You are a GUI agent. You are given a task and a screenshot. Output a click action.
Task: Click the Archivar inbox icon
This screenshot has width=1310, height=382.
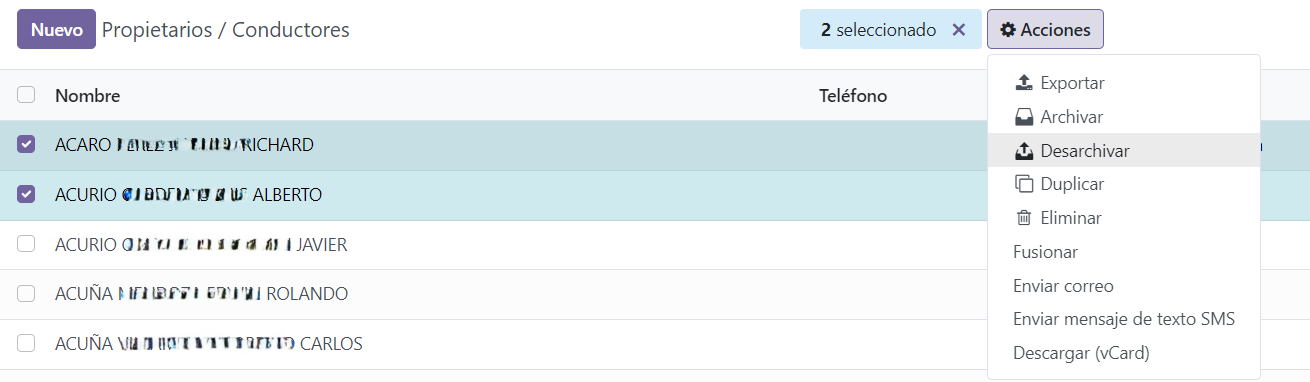[1023, 117]
